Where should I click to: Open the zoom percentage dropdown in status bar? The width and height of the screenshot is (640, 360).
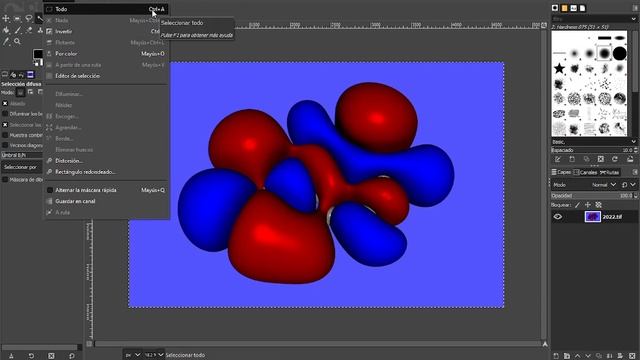coord(154,355)
